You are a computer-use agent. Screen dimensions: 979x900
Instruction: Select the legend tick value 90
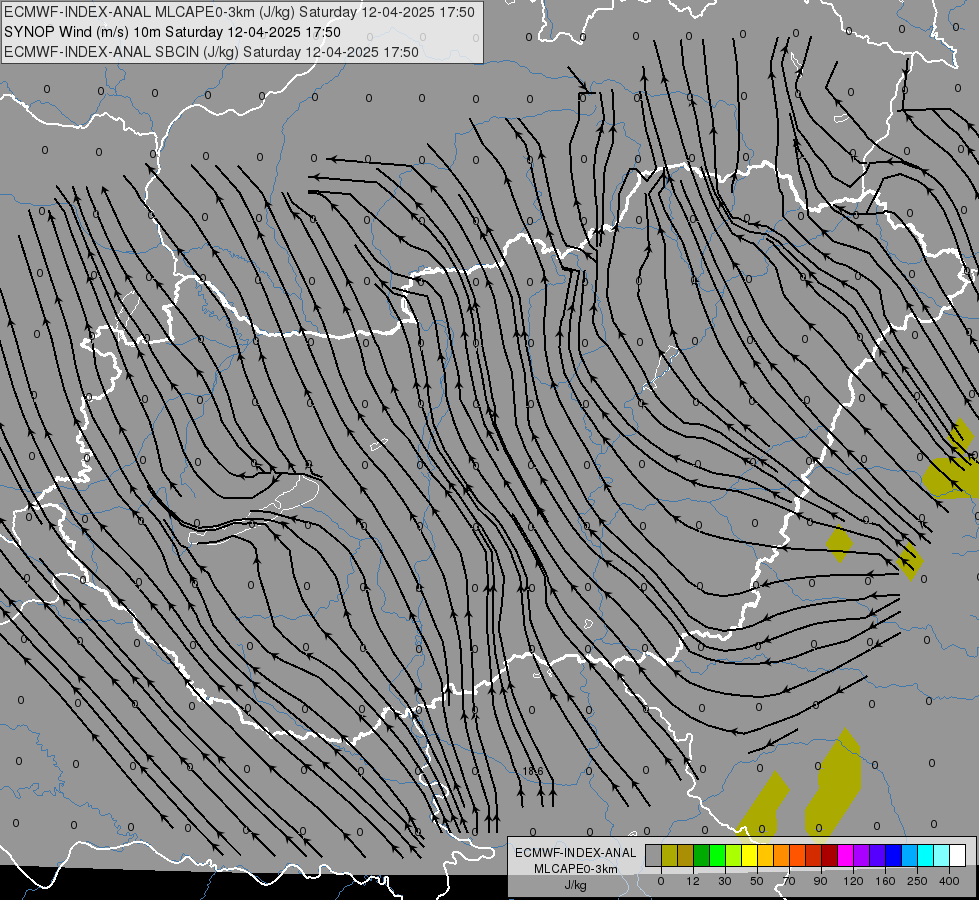(821, 881)
